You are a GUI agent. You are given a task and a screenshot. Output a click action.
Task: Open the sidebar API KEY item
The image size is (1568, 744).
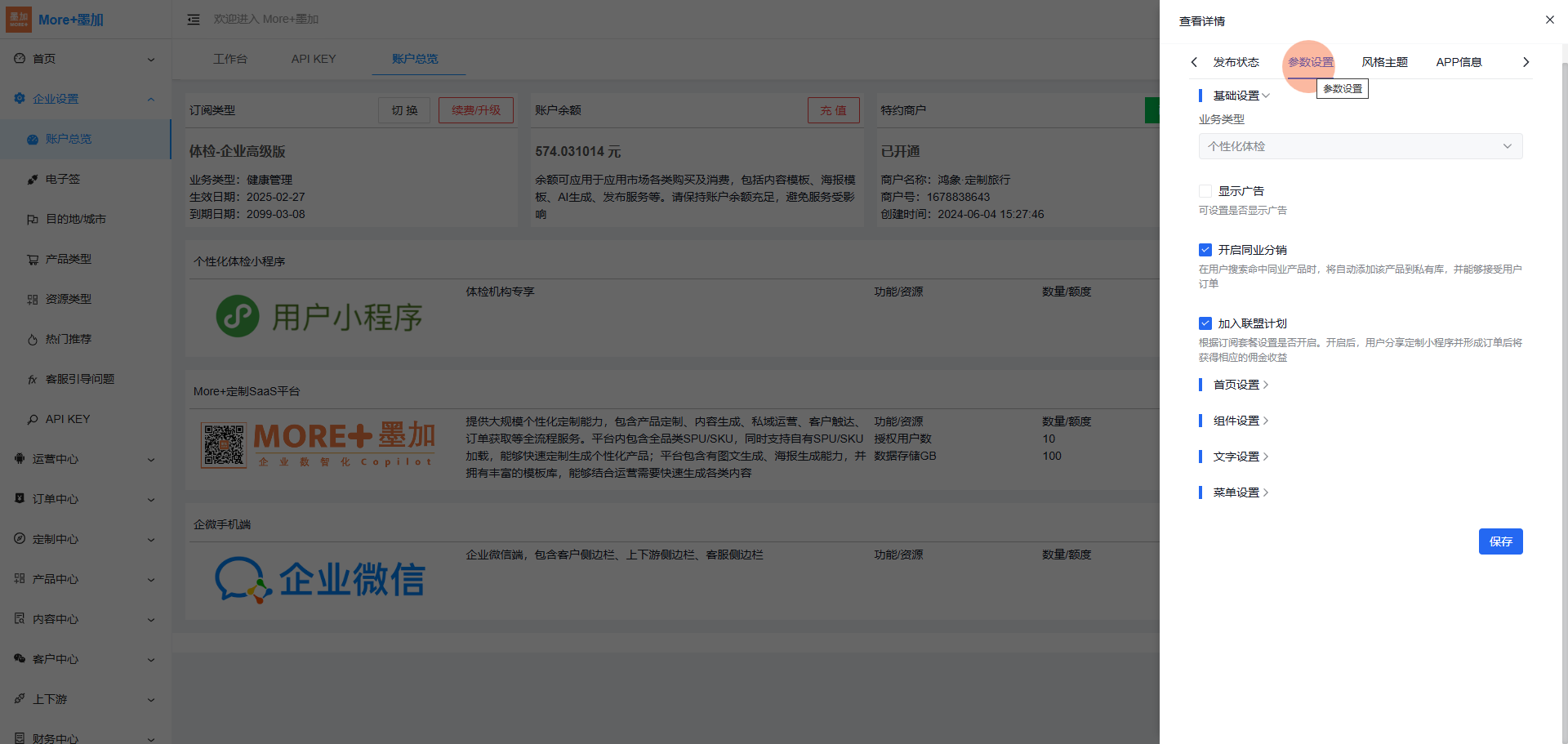(68, 419)
